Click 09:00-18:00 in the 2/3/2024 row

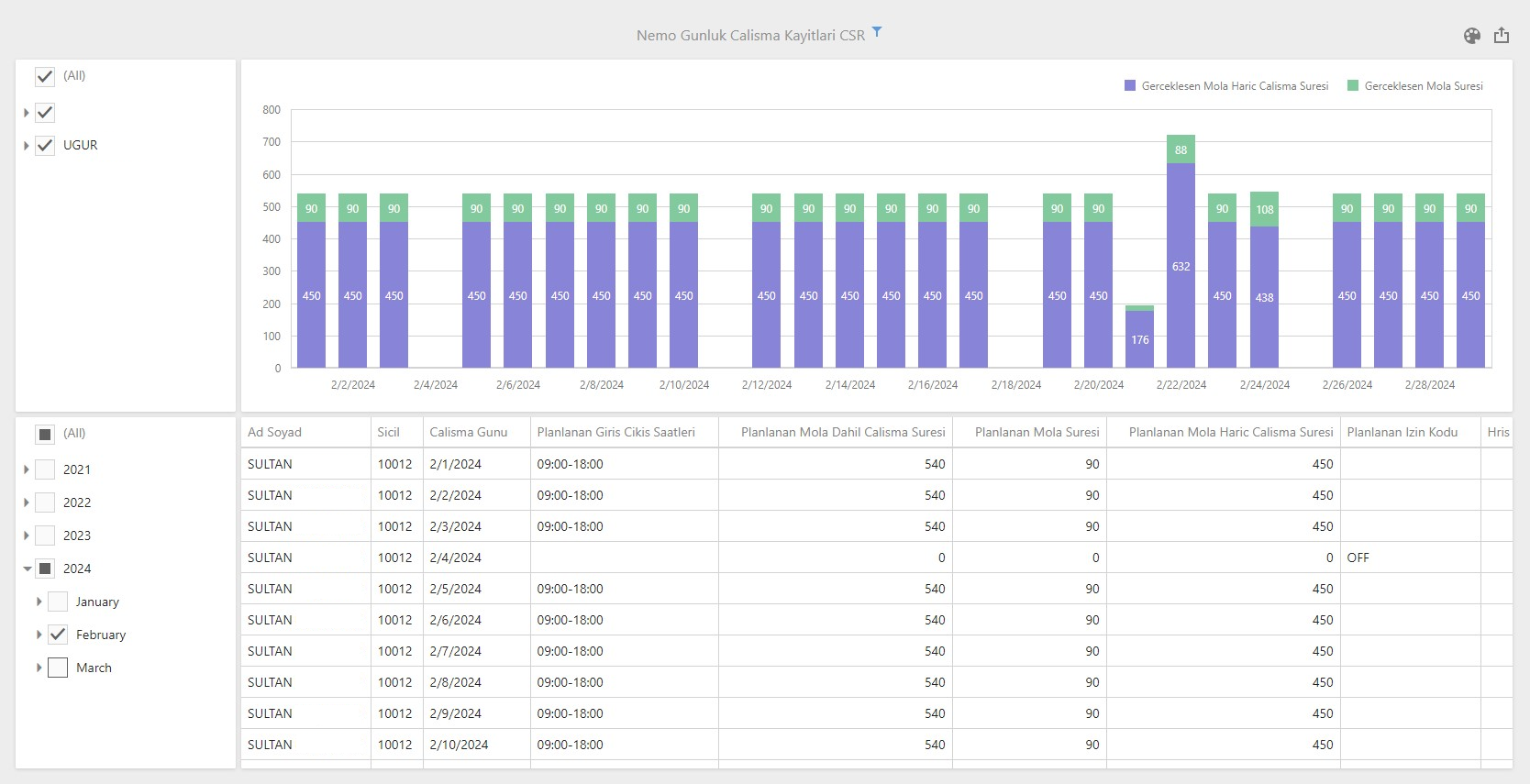tap(624, 526)
